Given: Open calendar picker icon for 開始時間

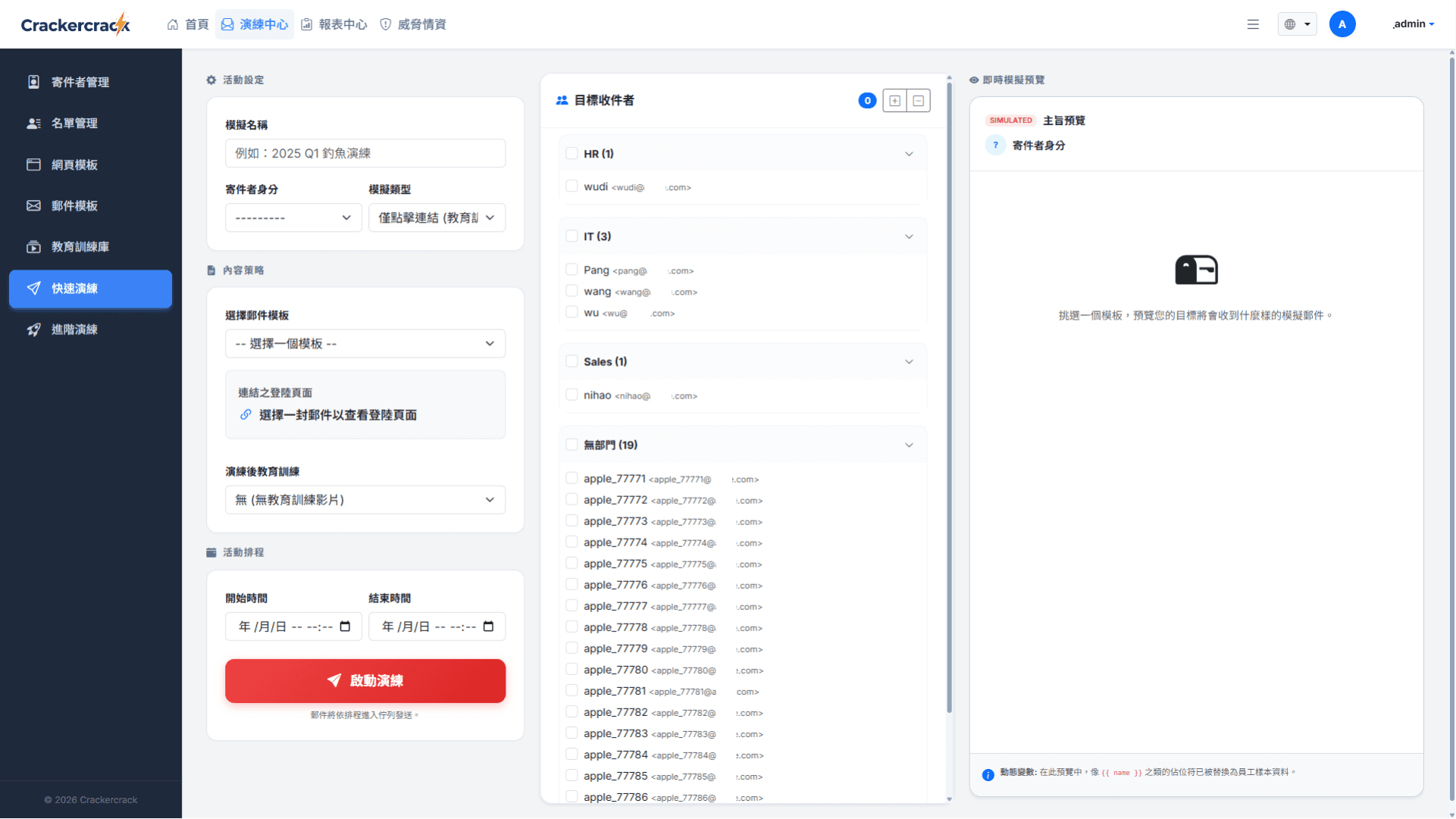Looking at the screenshot, I should (x=345, y=627).
